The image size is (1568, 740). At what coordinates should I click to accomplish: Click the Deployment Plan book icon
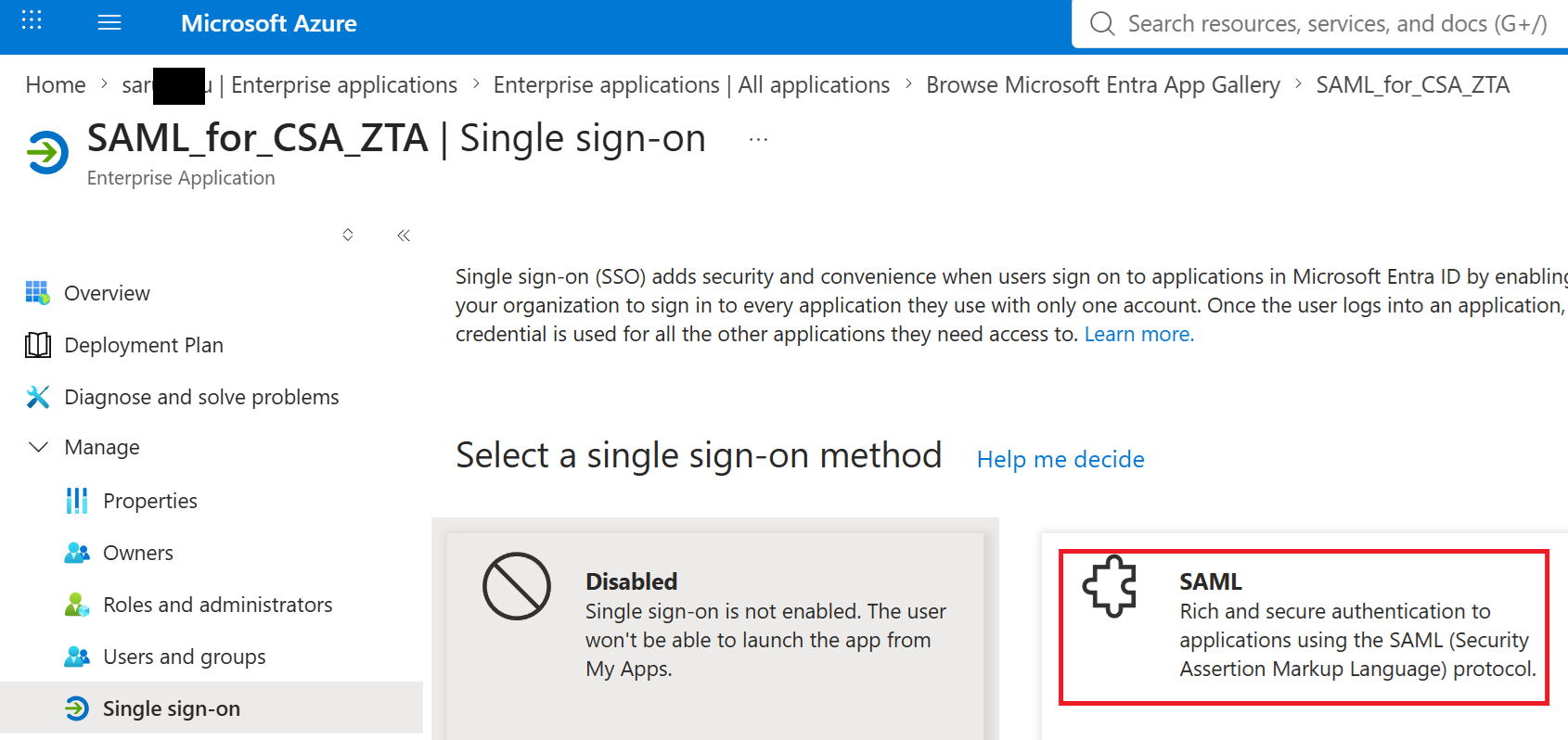(38, 345)
